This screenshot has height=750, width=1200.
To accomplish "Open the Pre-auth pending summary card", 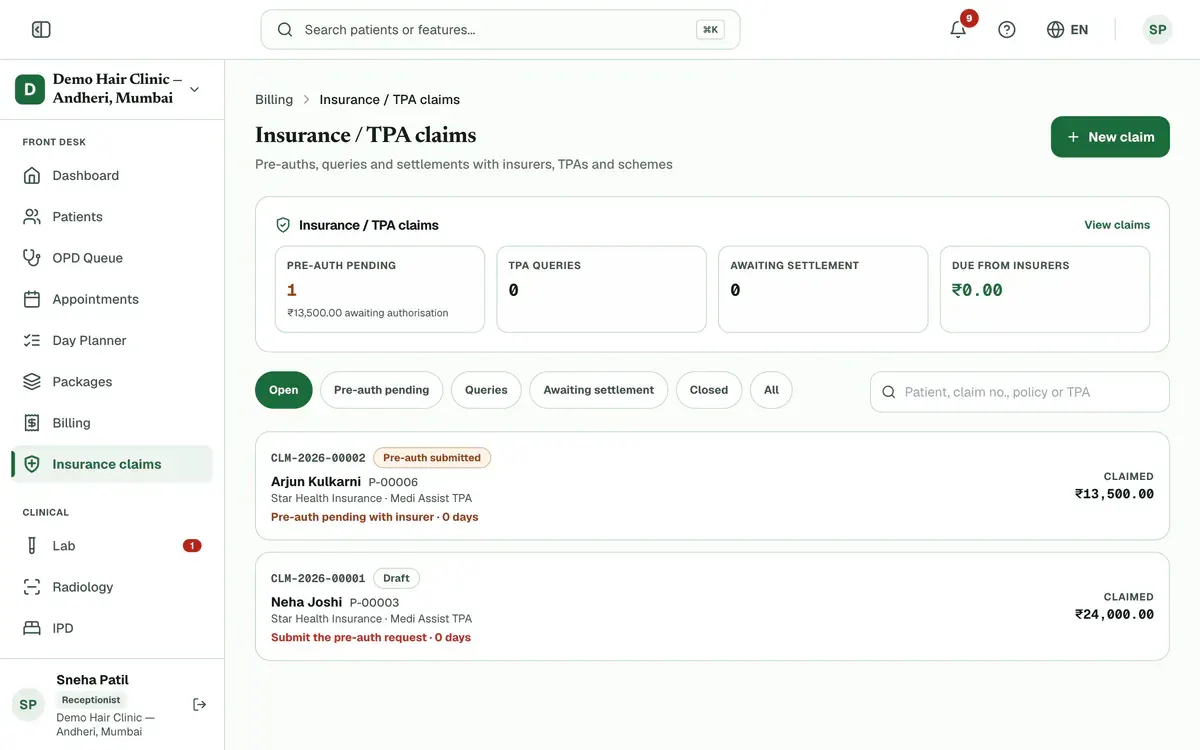I will pos(380,290).
